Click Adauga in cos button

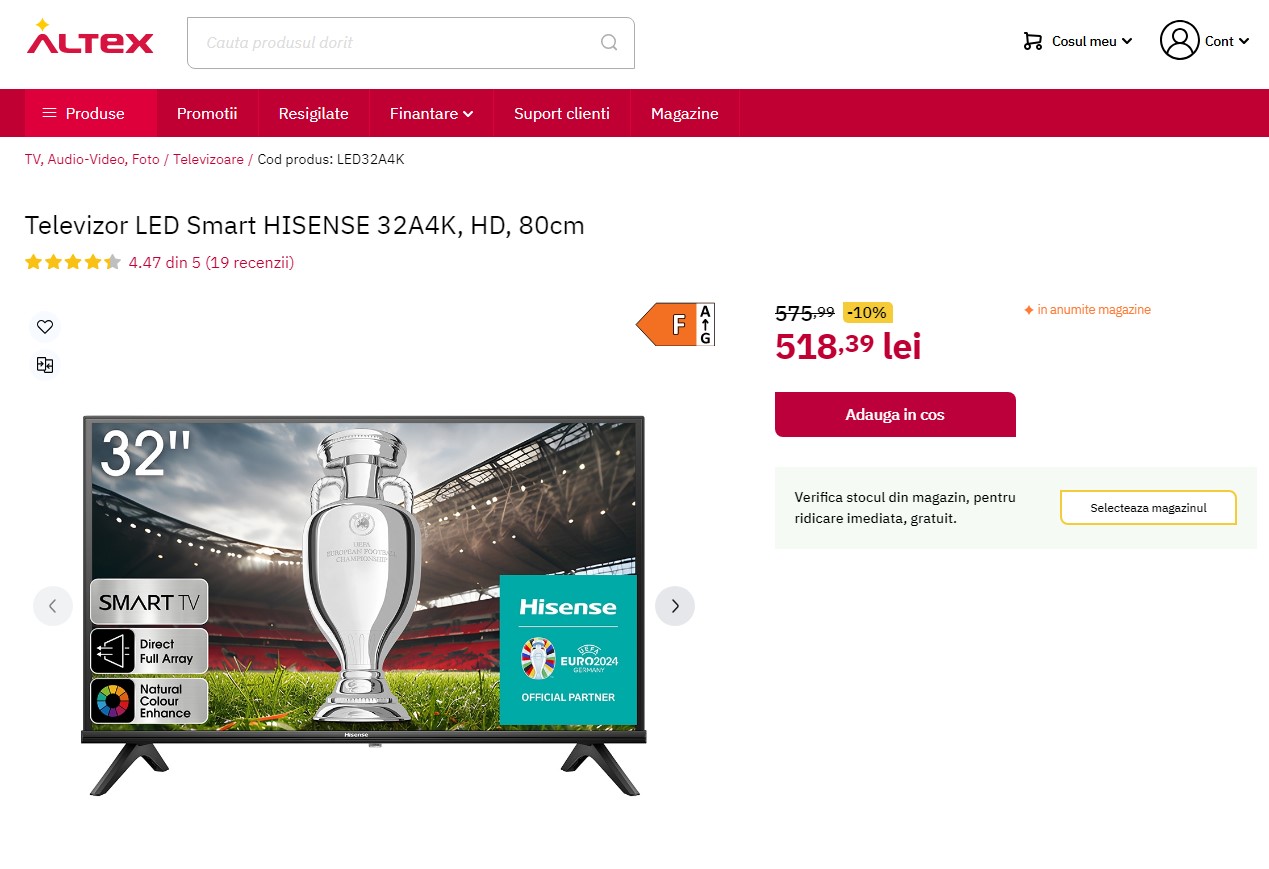pos(895,414)
